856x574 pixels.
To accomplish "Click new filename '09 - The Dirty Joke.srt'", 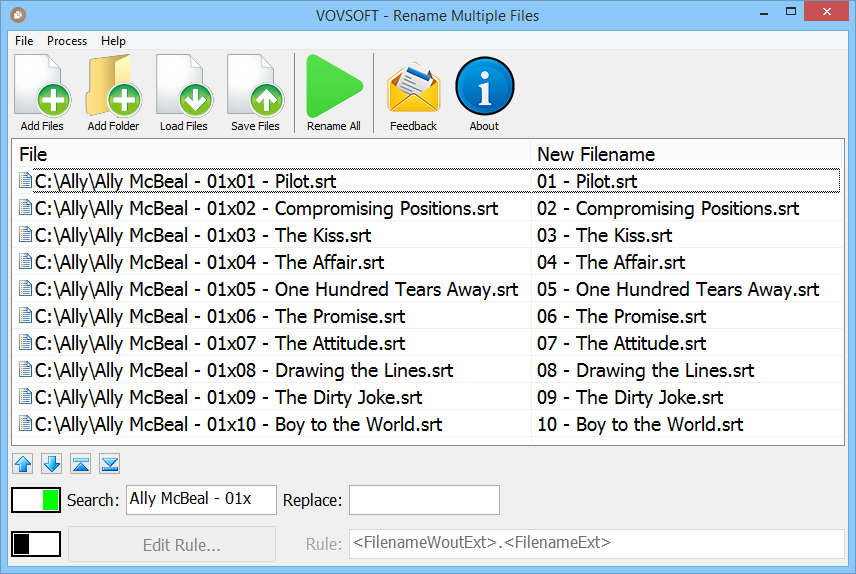I will point(630,398).
